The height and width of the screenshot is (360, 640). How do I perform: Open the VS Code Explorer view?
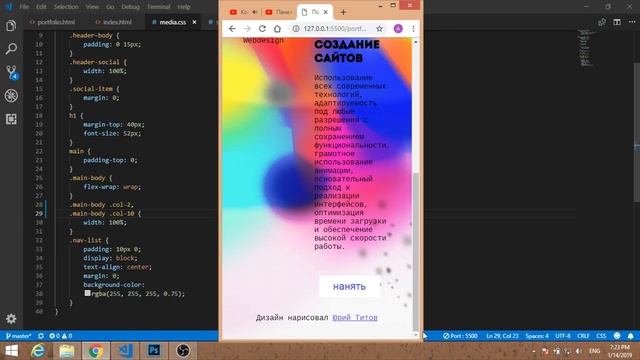pos(11,26)
